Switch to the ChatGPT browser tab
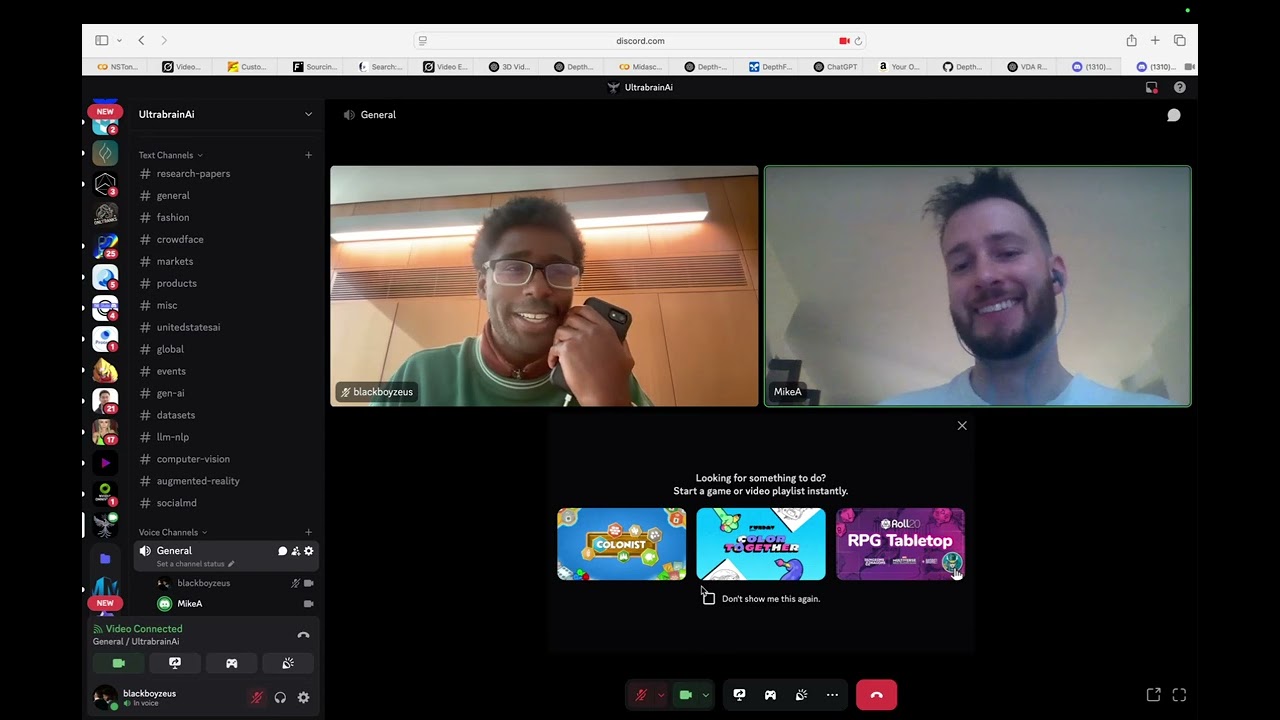Viewport: 1280px width, 720px height. (x=835, y=67)
